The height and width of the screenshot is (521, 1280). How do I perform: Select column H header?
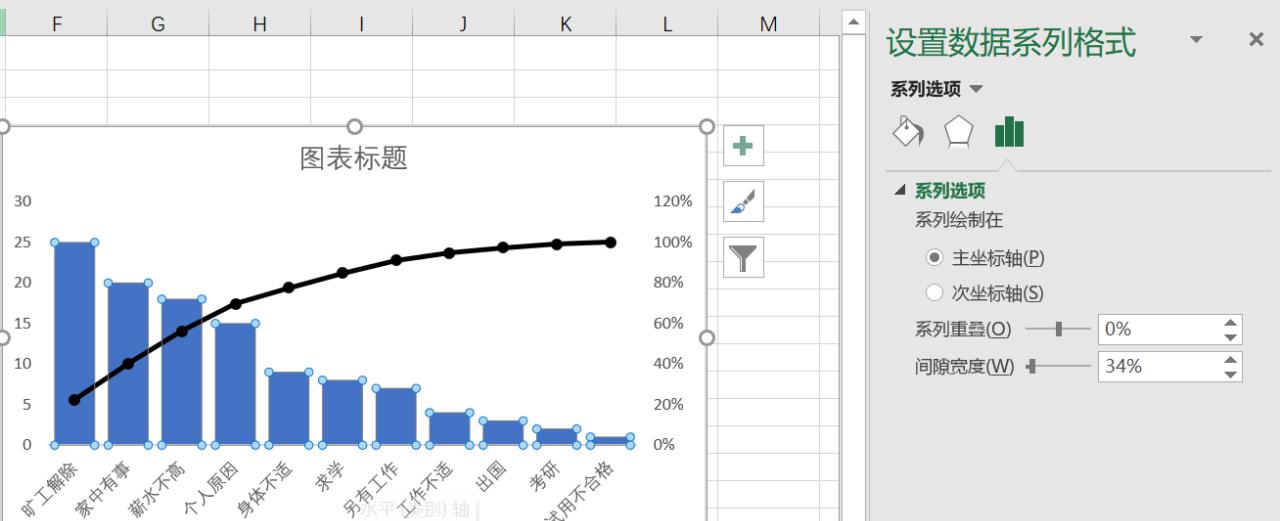260,24
